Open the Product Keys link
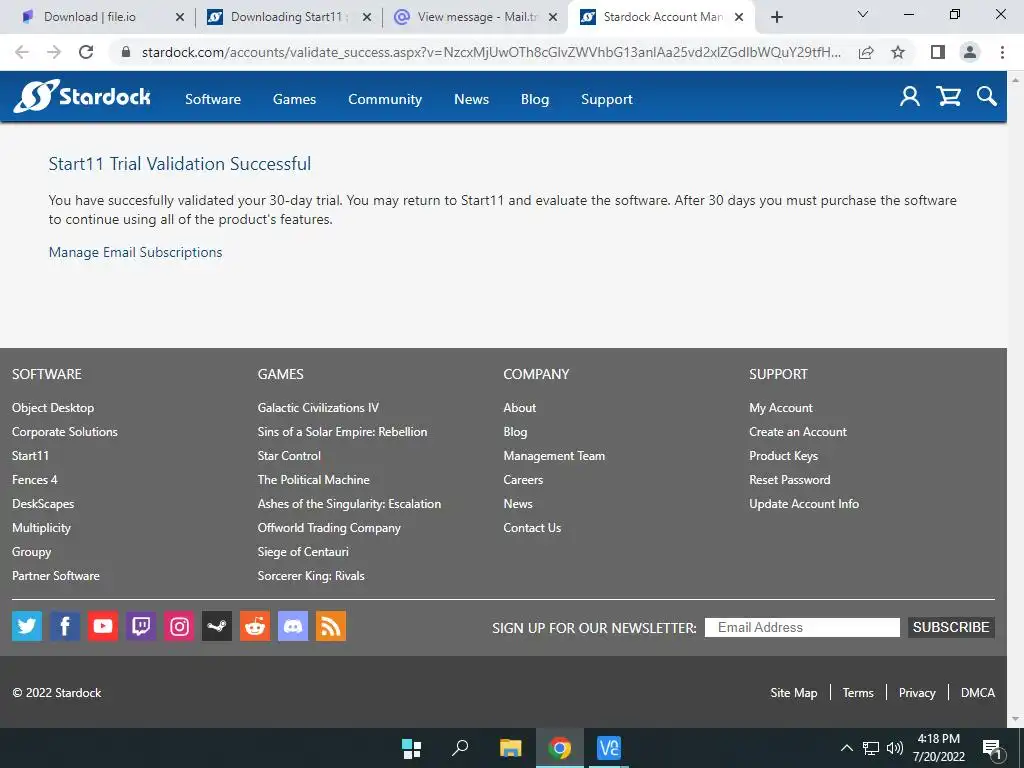Viewport: 1024px width, 768px height. [784, 456]
